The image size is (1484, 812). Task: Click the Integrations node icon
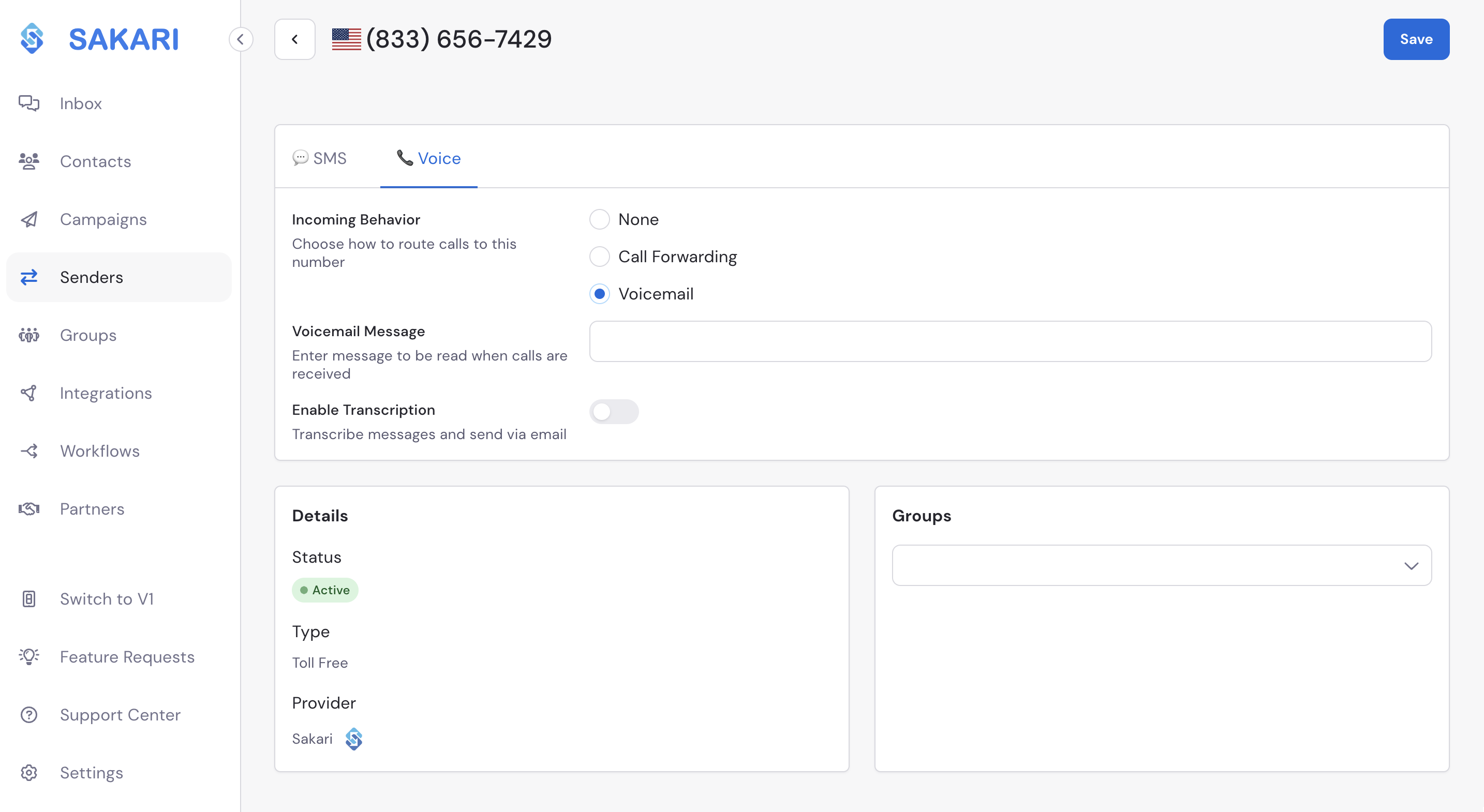[29, 393]
